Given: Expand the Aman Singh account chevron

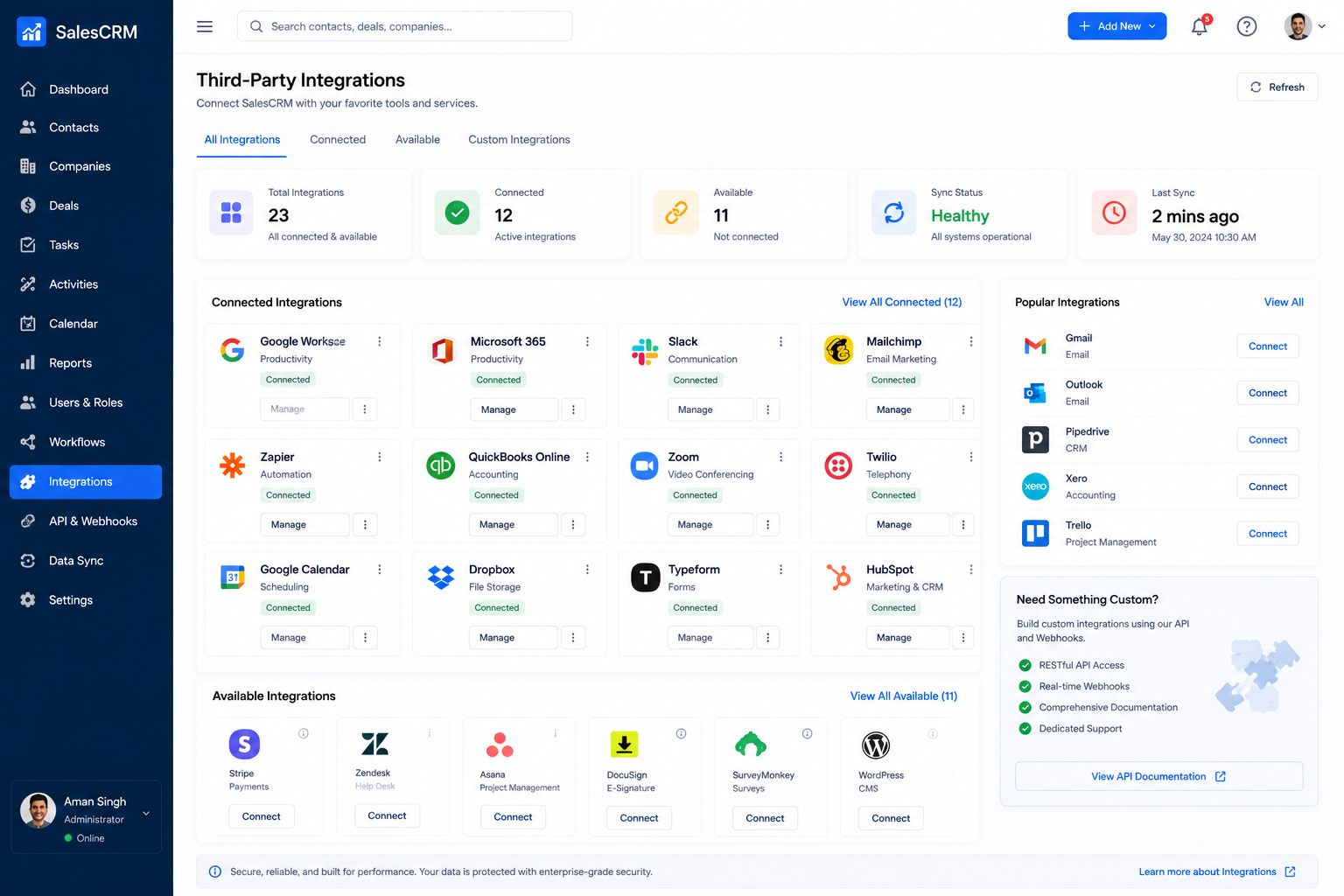Looking at the screenshot, I should tap(146, 814).
